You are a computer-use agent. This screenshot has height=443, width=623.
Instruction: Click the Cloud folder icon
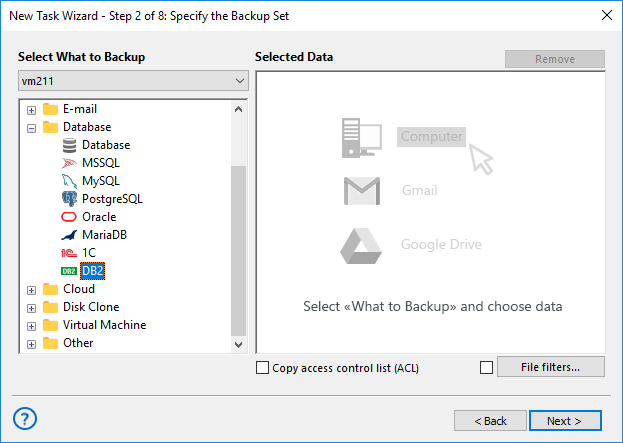(x=50, y=289)
